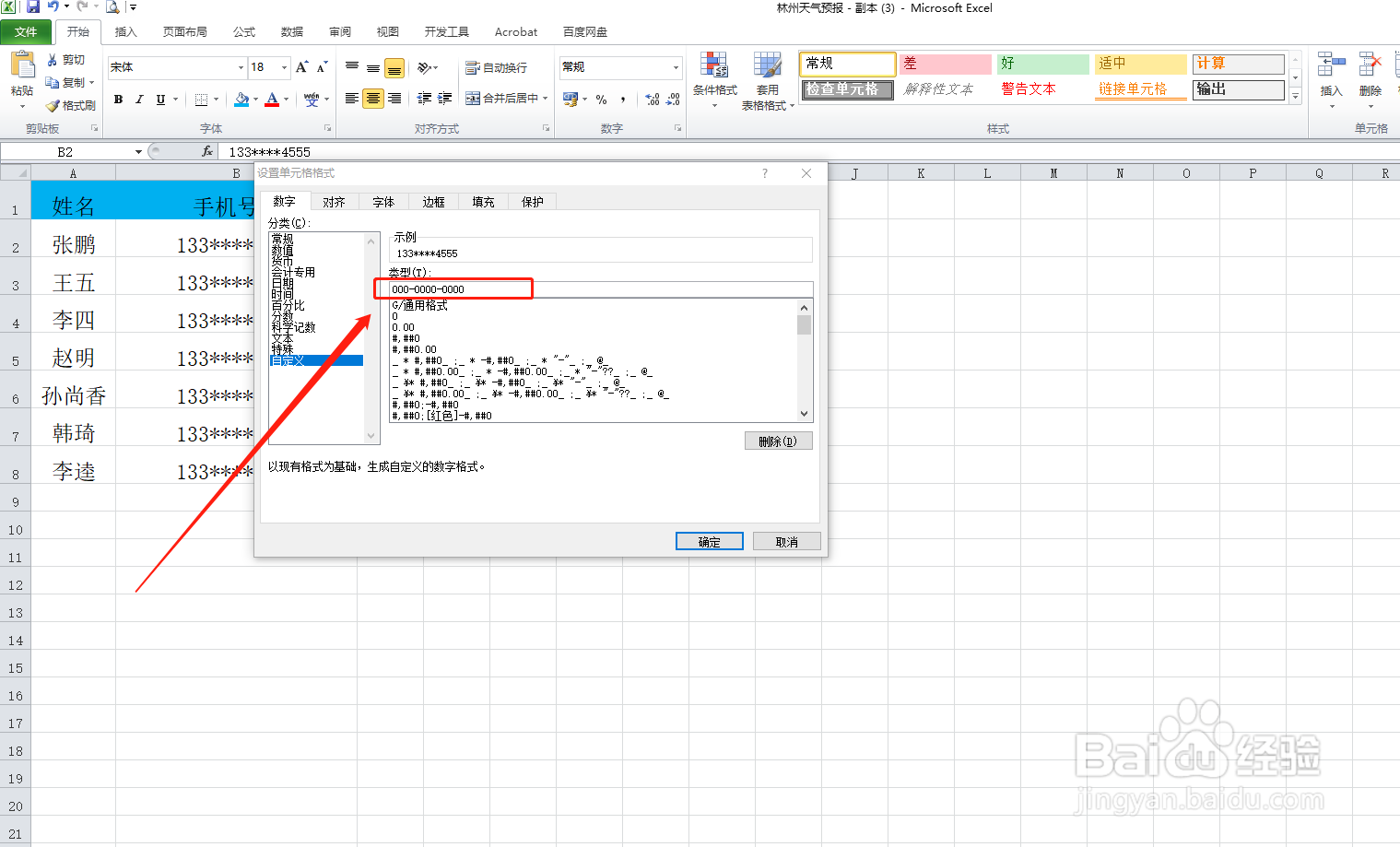
Task: Open the 文件 menu
Action: tap(26, 31)
